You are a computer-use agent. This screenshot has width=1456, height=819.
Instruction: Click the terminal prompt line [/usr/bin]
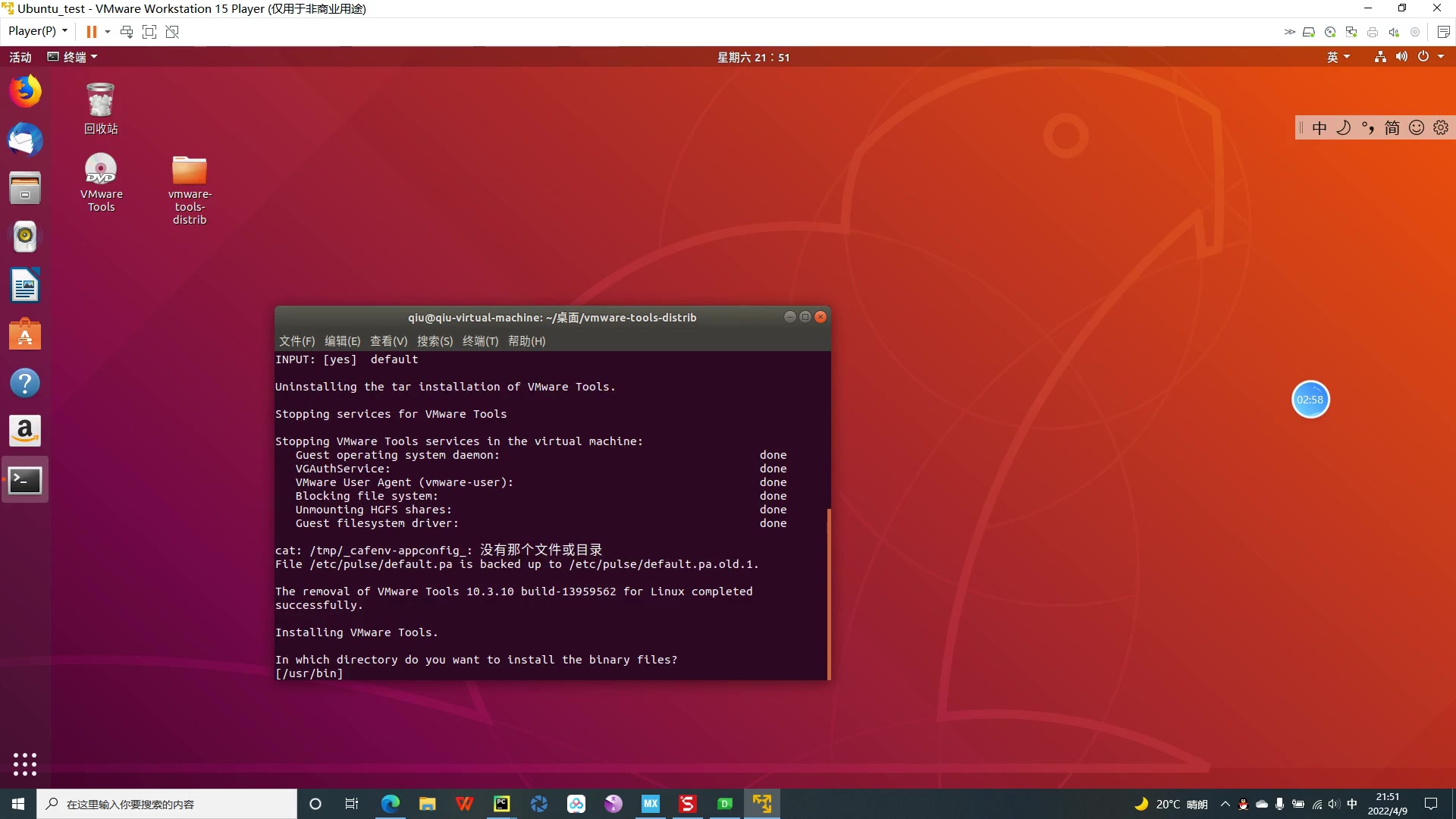(309, 673)
